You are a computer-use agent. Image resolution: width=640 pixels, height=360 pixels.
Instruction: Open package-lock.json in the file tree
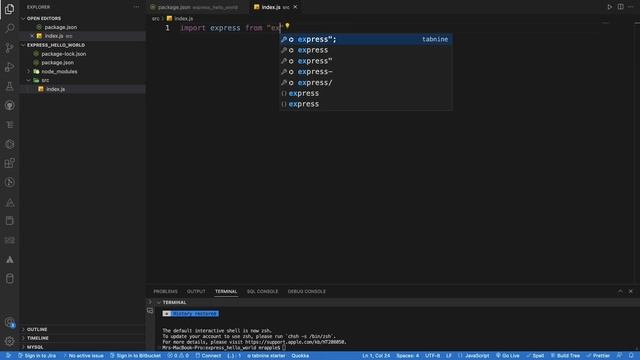64,54
